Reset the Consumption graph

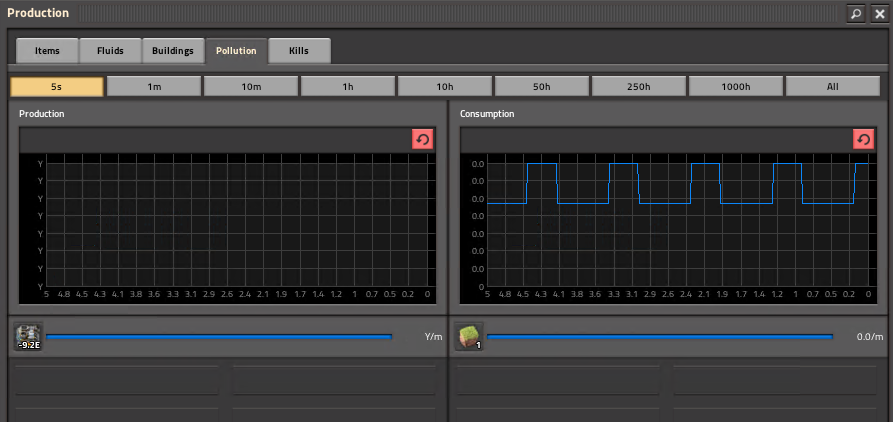[x=863, y=139]
